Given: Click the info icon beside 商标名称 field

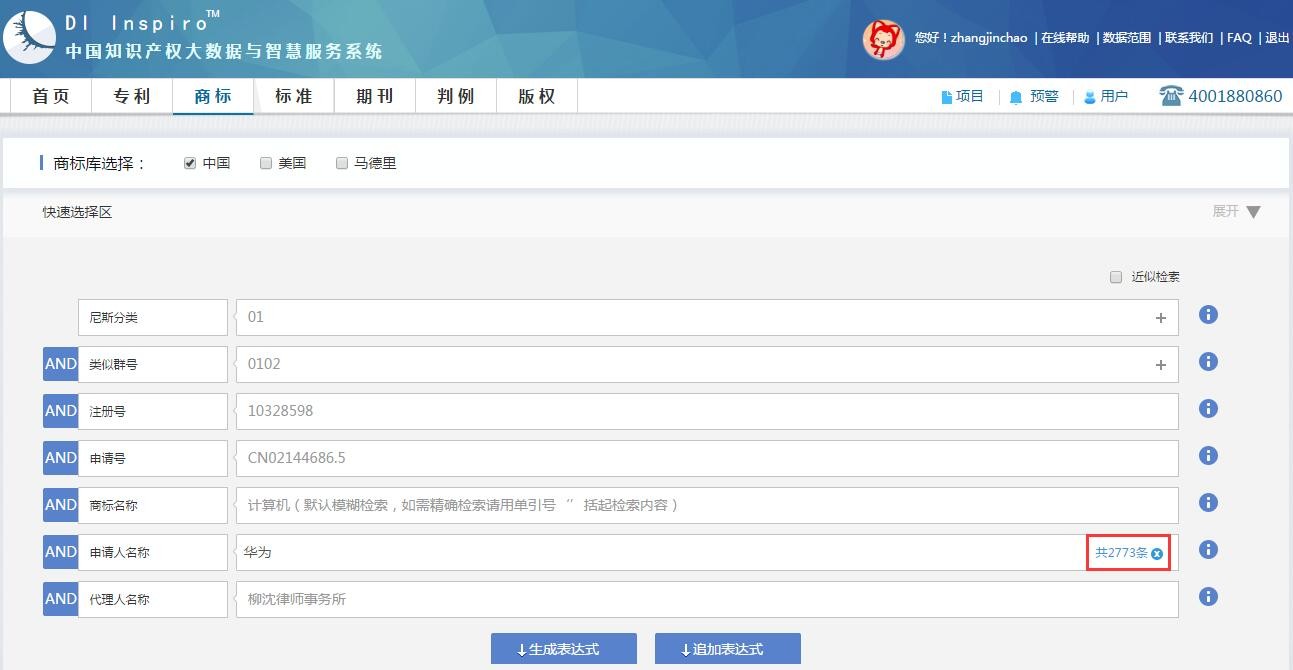Looking at the screenshot, I should (x=1208, y=503).
